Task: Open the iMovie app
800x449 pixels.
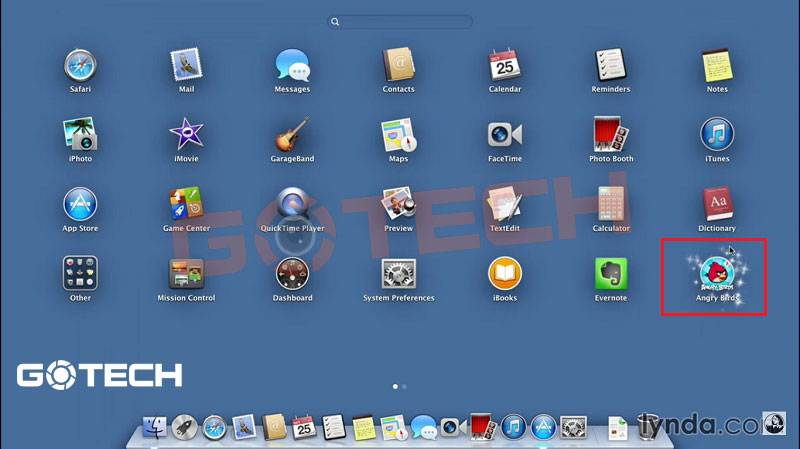Action: [x=186, y=134]
